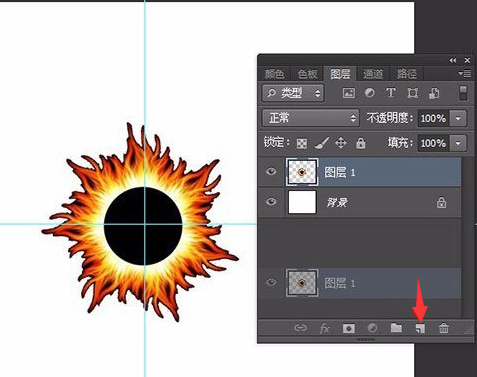Screen dimensions: 477x377
Task: Switch to the 路径 tab
Action: click(x=406, y=74)
